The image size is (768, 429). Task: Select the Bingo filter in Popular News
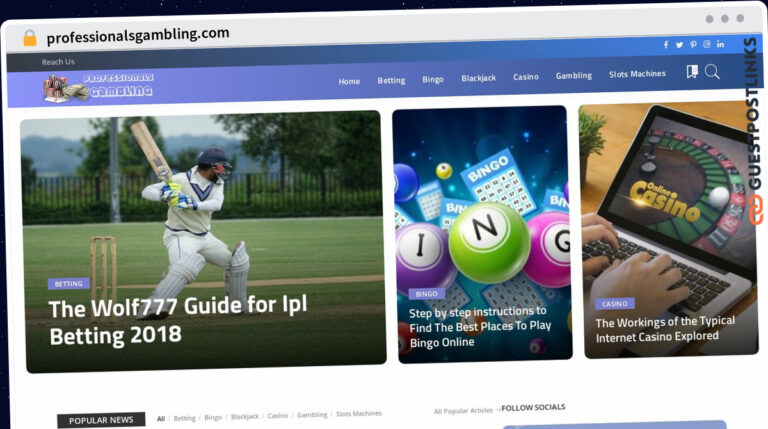tap(213, 418)
